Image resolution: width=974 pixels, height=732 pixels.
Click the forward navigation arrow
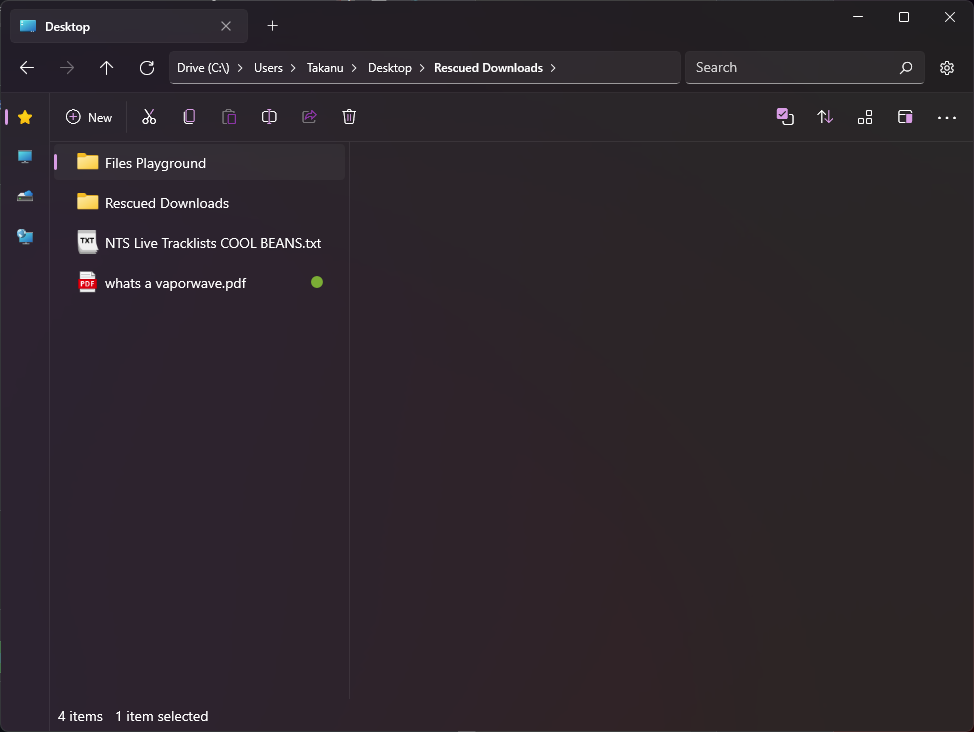66,68
